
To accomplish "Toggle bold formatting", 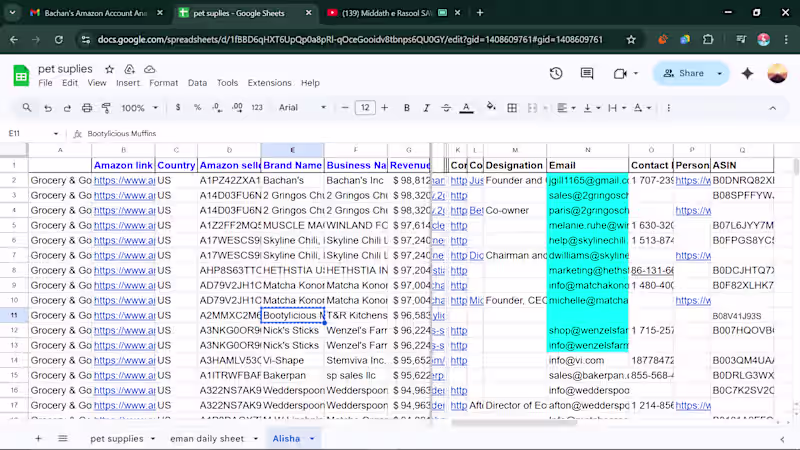I will [407, 108].
